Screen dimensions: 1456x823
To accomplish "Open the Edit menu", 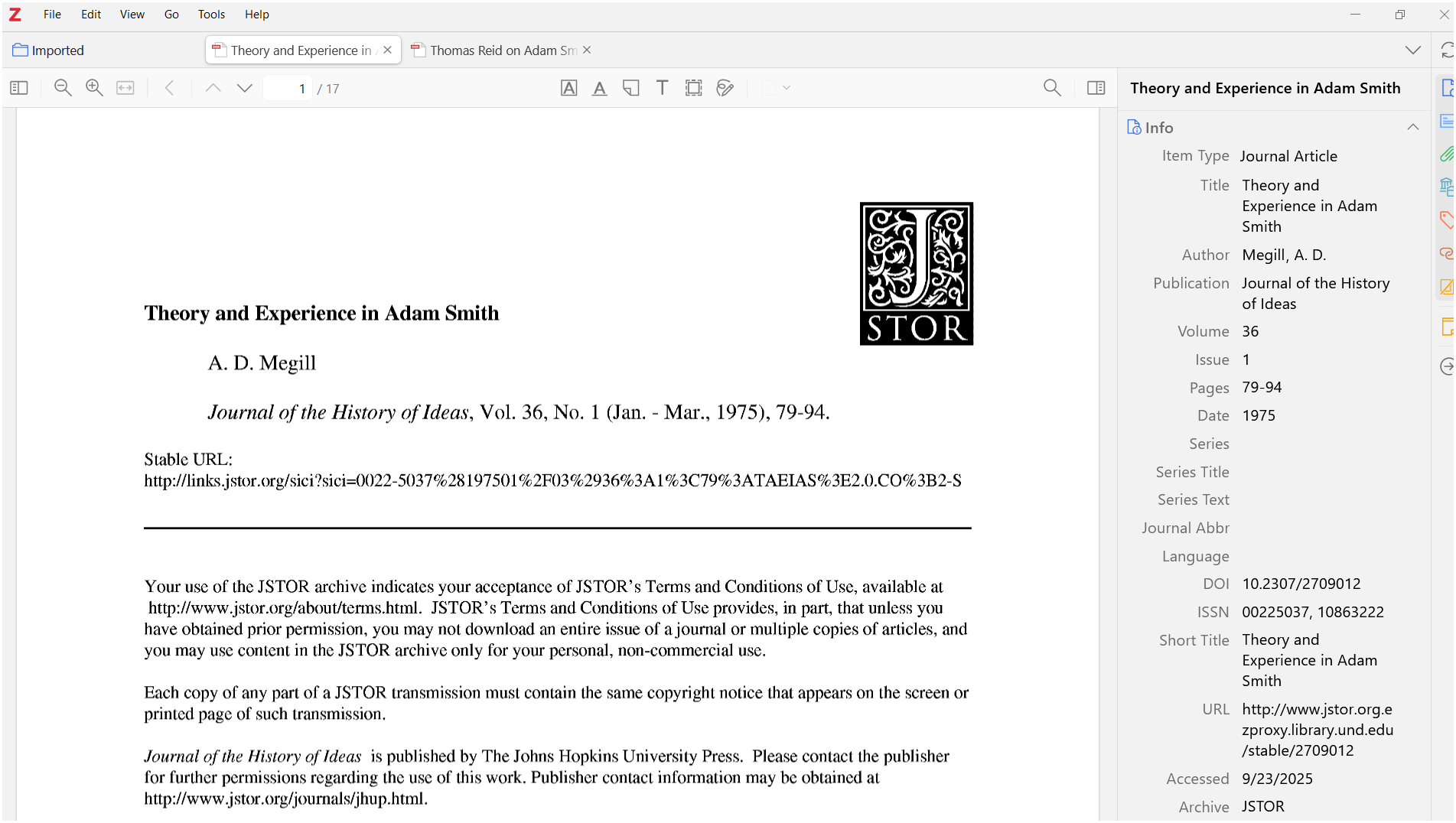I will point(91,15).
